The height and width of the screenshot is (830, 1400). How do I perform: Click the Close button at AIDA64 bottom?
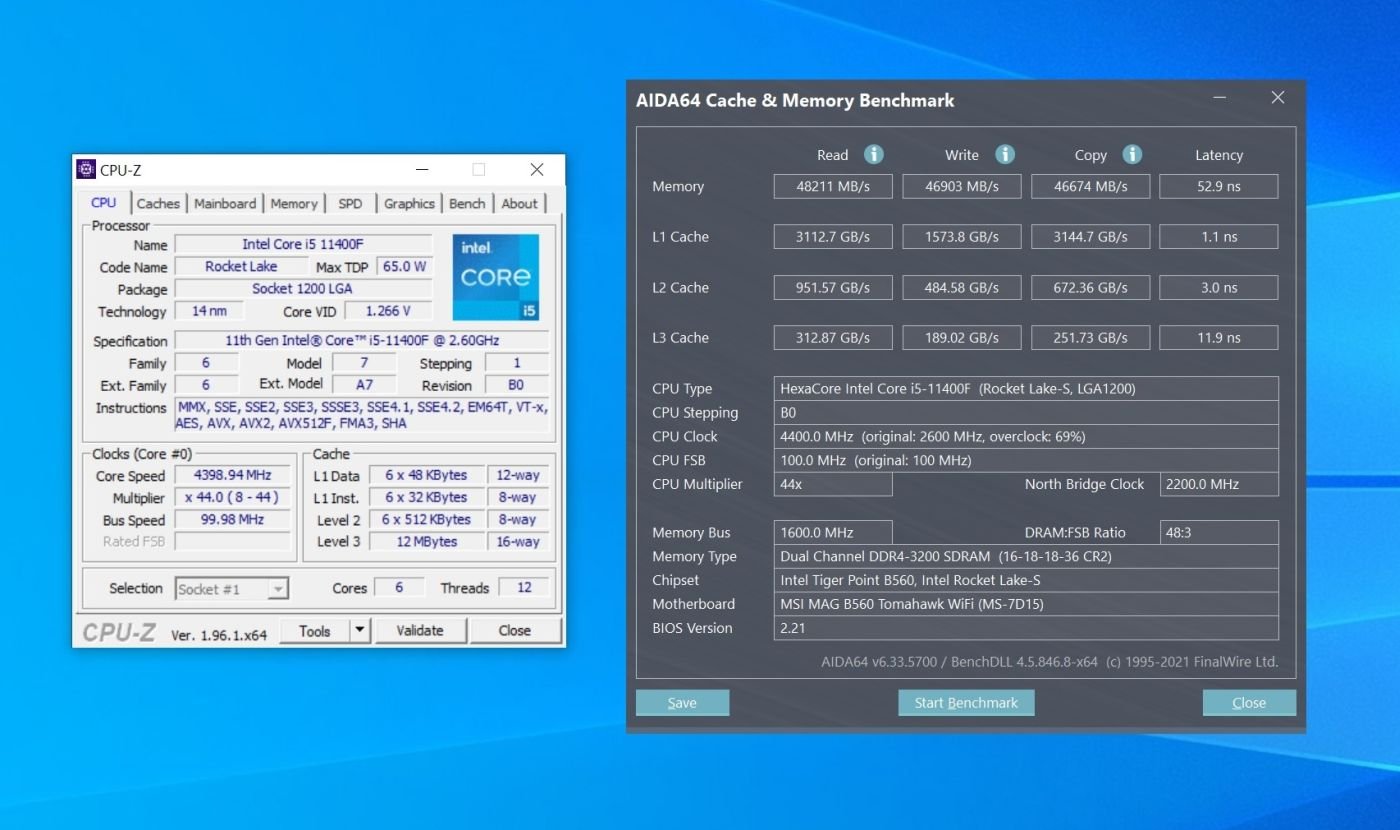coord(1249,703)
